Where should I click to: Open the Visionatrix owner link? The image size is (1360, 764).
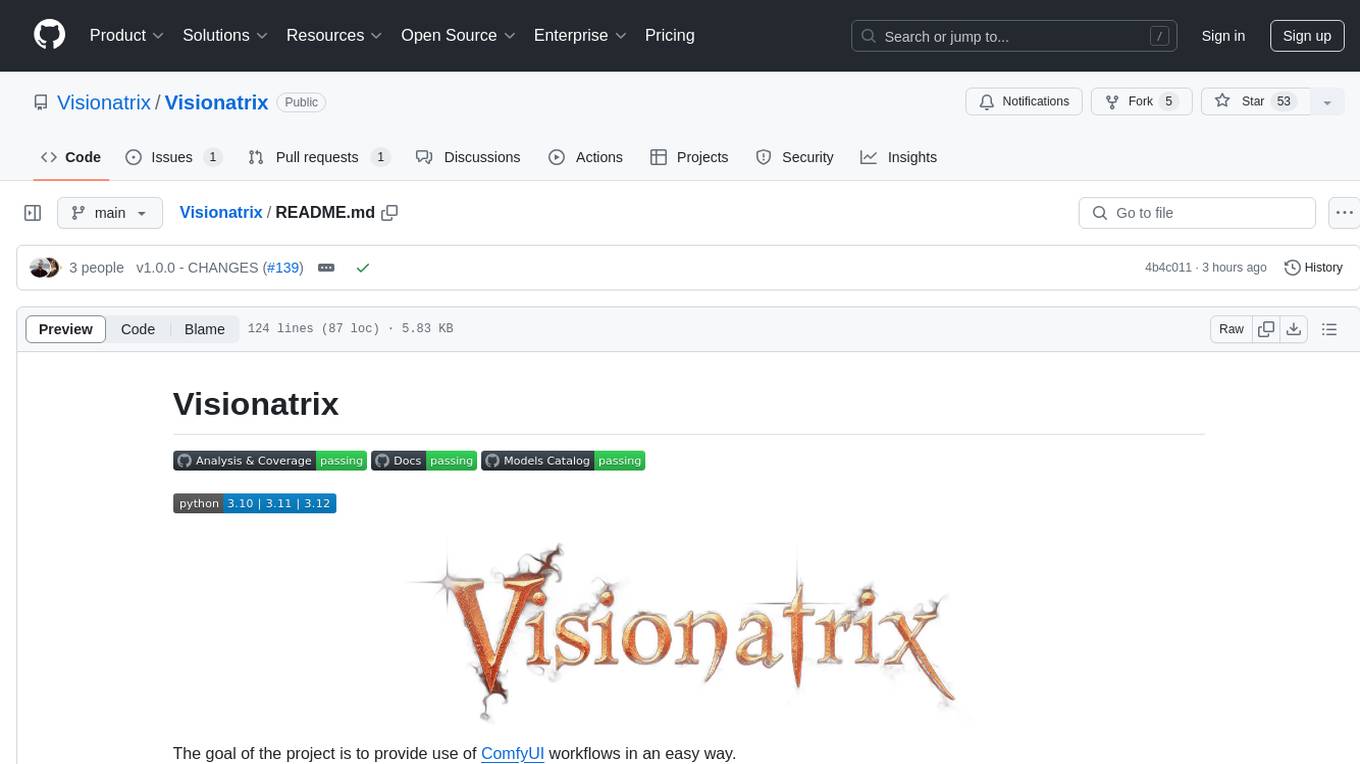click(104, 102)
